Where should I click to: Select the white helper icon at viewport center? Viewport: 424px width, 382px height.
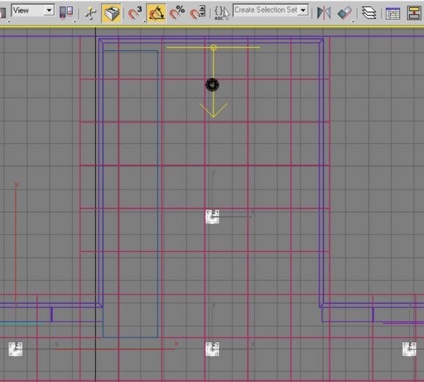[212, 217]
